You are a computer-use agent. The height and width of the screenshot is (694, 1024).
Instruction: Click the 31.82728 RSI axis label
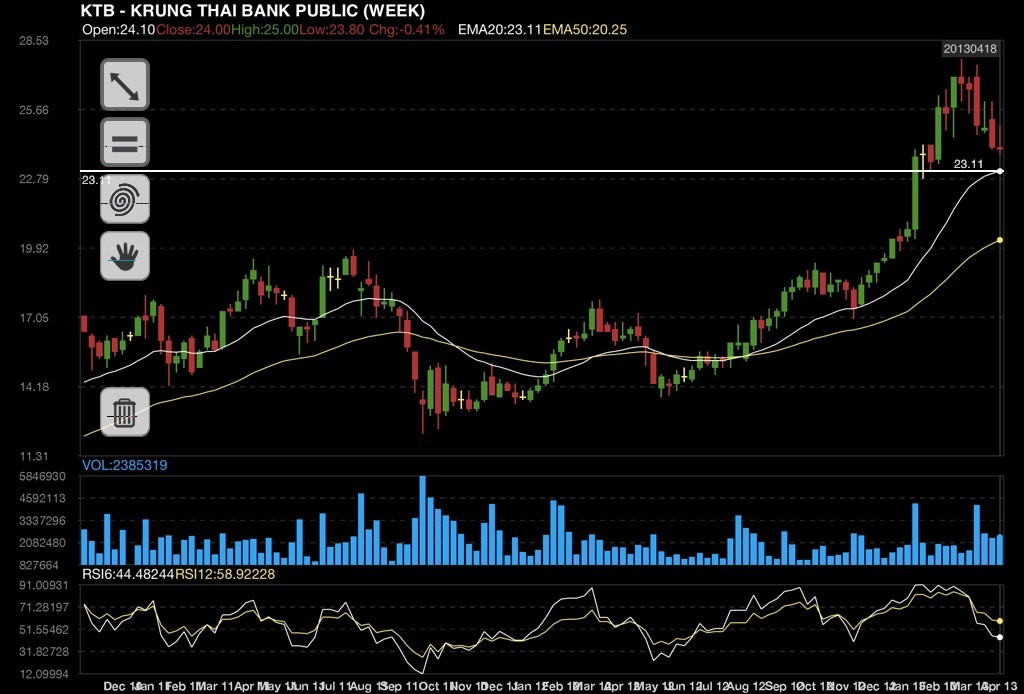(x=44, y=652)
